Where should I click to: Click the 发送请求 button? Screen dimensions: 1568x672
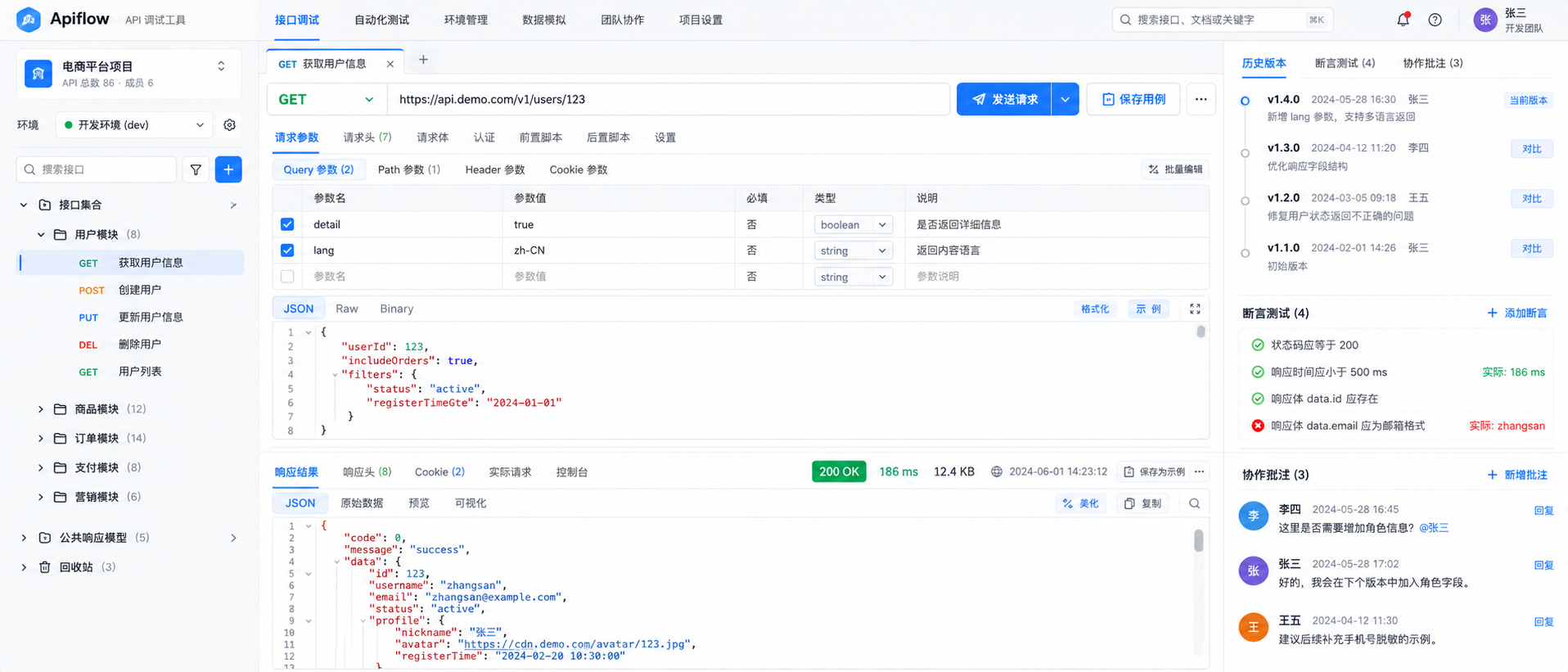[x=1004, y=99]
